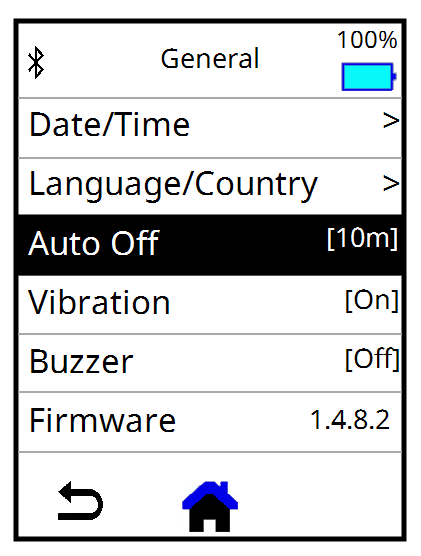Go to home screen via house icon
The height and width of the screenshot is (556, 421).
pyautogui.click(x=210, y=506)
